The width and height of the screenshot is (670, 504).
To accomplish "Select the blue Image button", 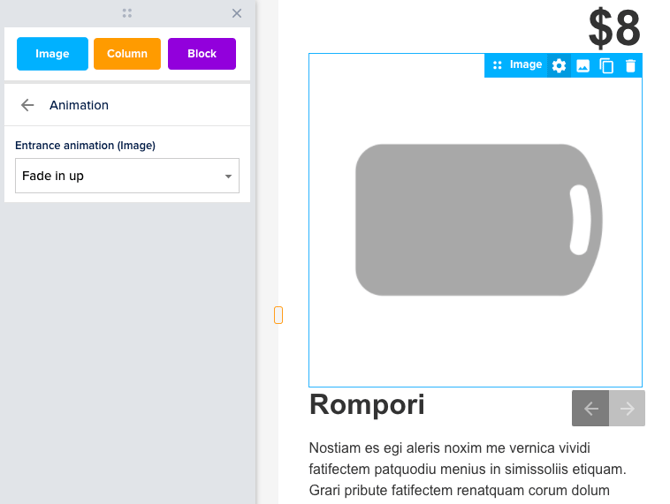I will tap(53, 54).
